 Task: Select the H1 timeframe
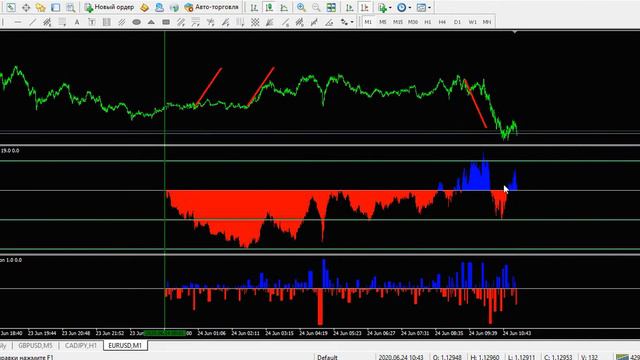tap(428, 22)
